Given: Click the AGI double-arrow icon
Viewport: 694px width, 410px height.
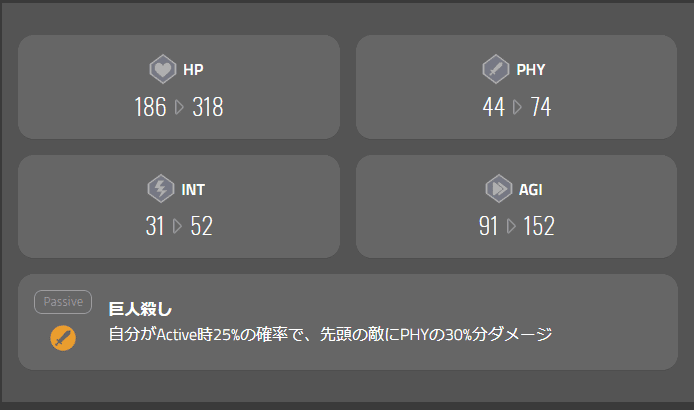Looking at the screenshot, I should [x=498, y=189].
